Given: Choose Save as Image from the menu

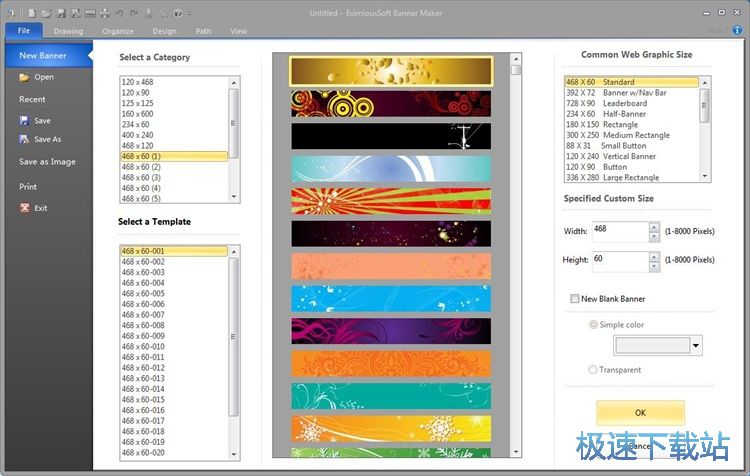Looking at the screenshot, I should pyautogui.click(x=47, y=162).
